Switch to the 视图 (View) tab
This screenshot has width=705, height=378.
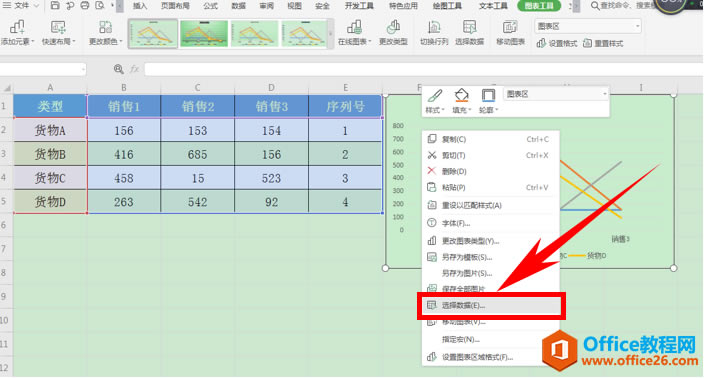point(294,6)
